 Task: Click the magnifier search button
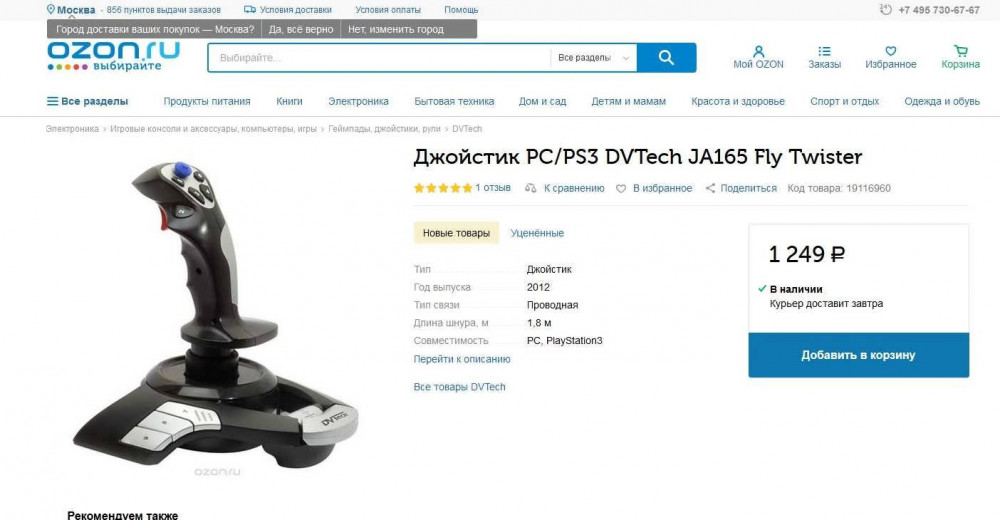pos(666,57)
